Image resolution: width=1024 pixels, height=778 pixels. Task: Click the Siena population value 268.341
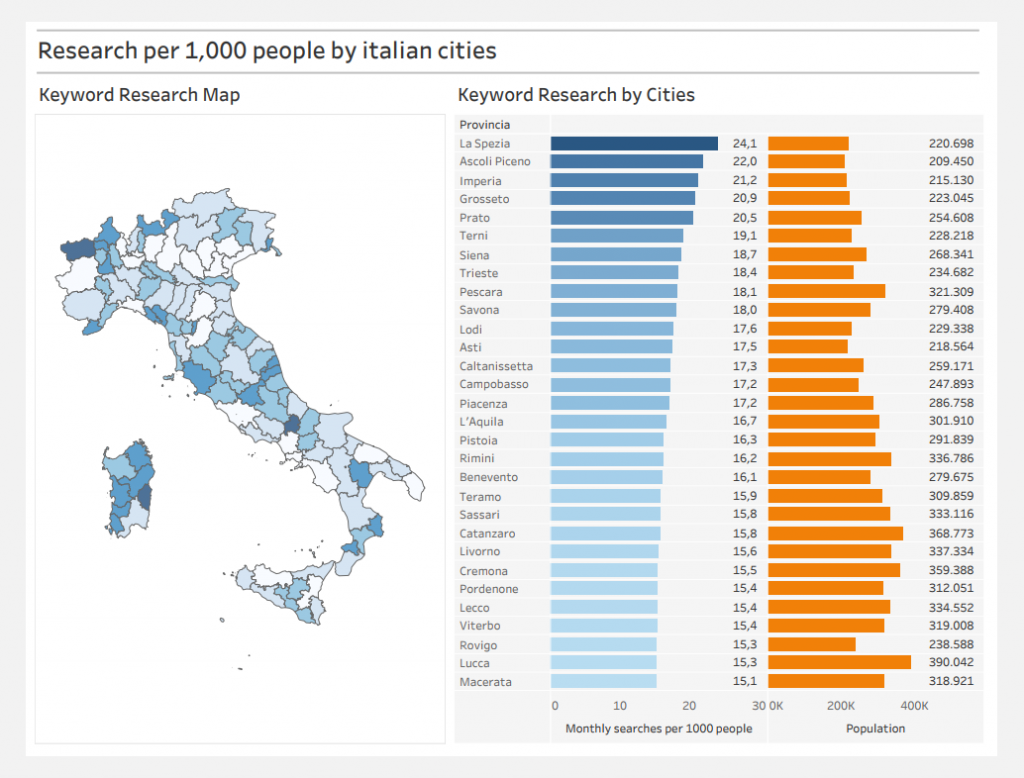951,254
